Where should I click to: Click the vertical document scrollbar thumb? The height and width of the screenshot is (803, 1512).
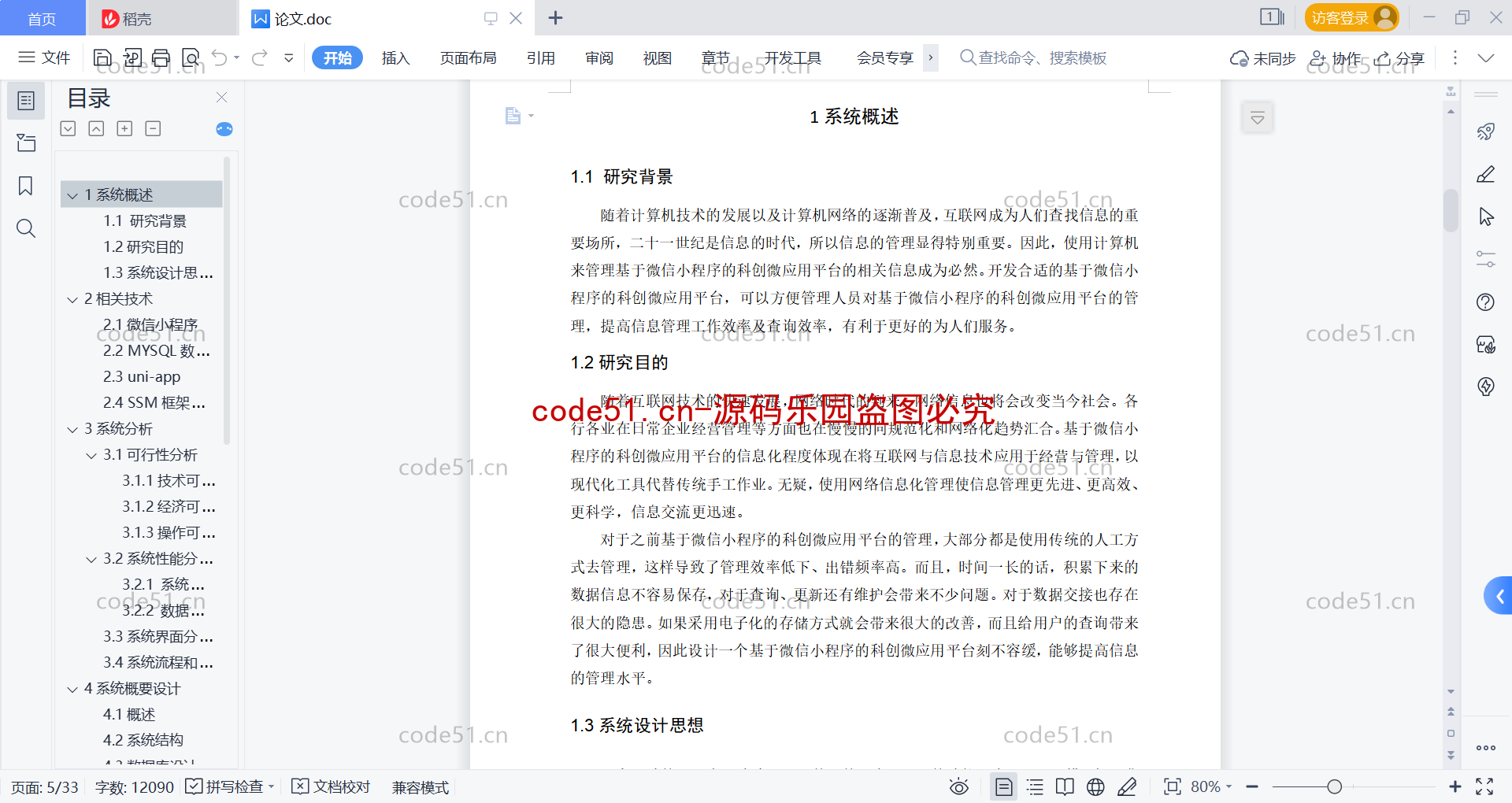click(x=1451, y=210)
